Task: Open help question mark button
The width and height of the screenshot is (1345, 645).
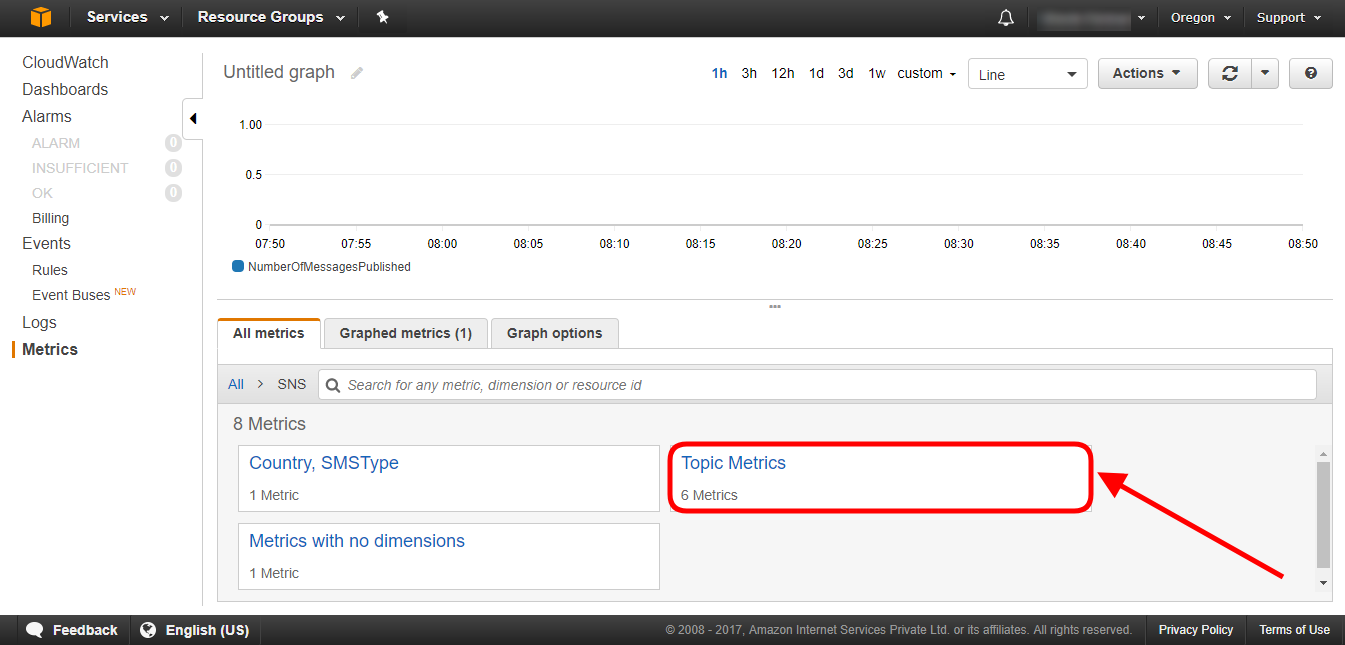Action: pyautogui.click(x=1311, y=73)
